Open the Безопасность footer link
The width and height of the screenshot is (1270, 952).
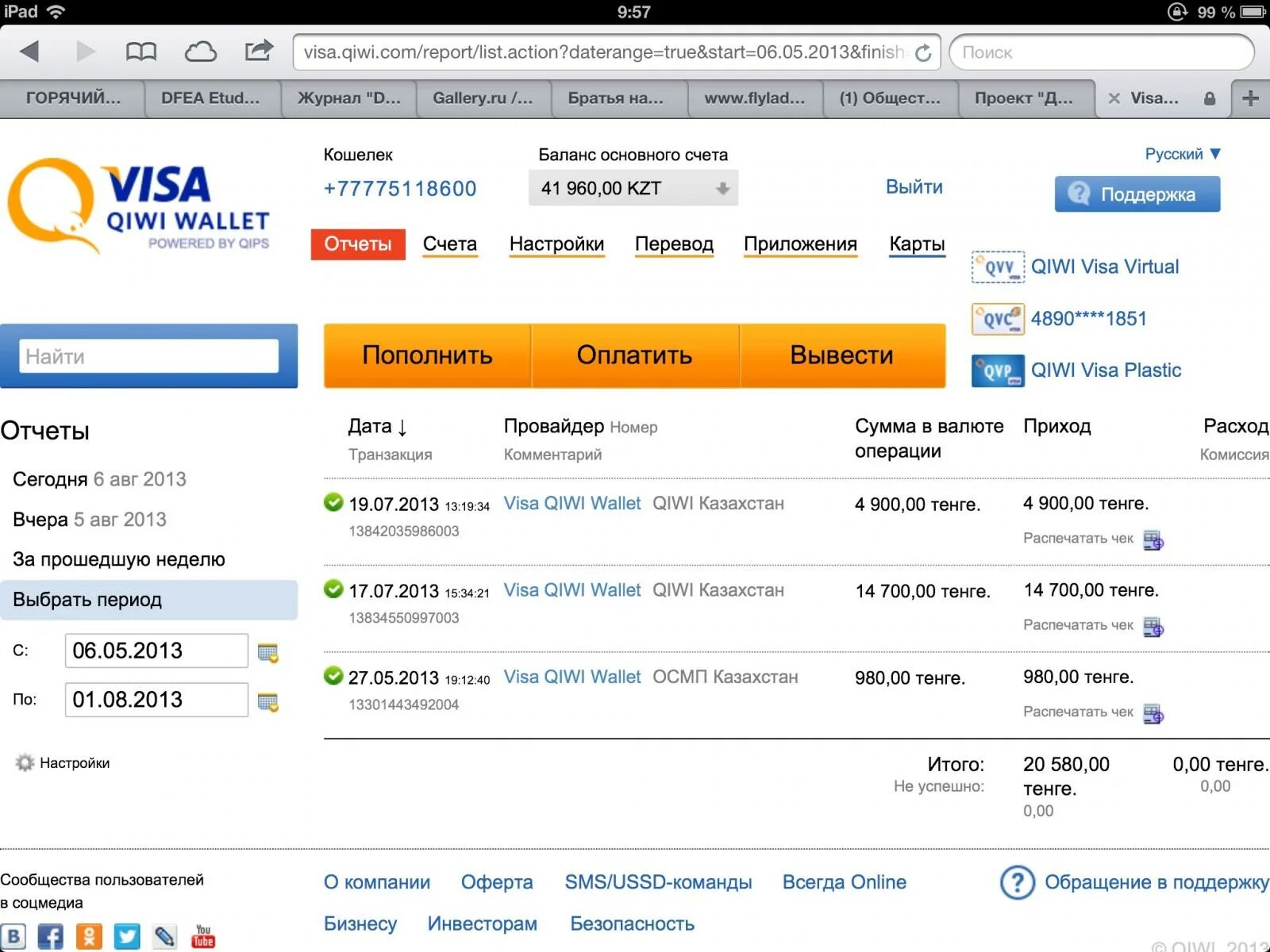(x=632, y=924)
